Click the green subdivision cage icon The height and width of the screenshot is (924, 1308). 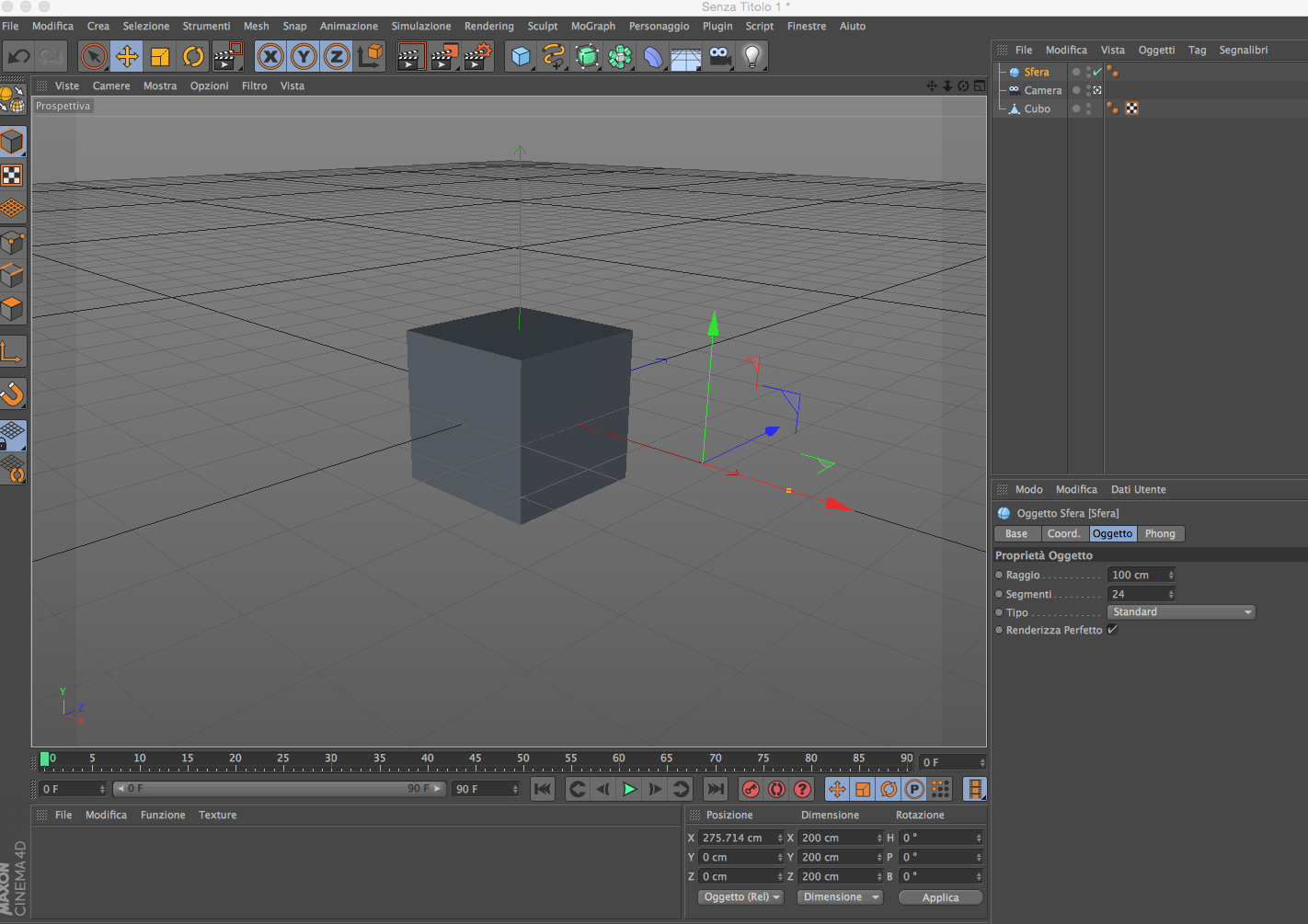[x=587, y=57]
